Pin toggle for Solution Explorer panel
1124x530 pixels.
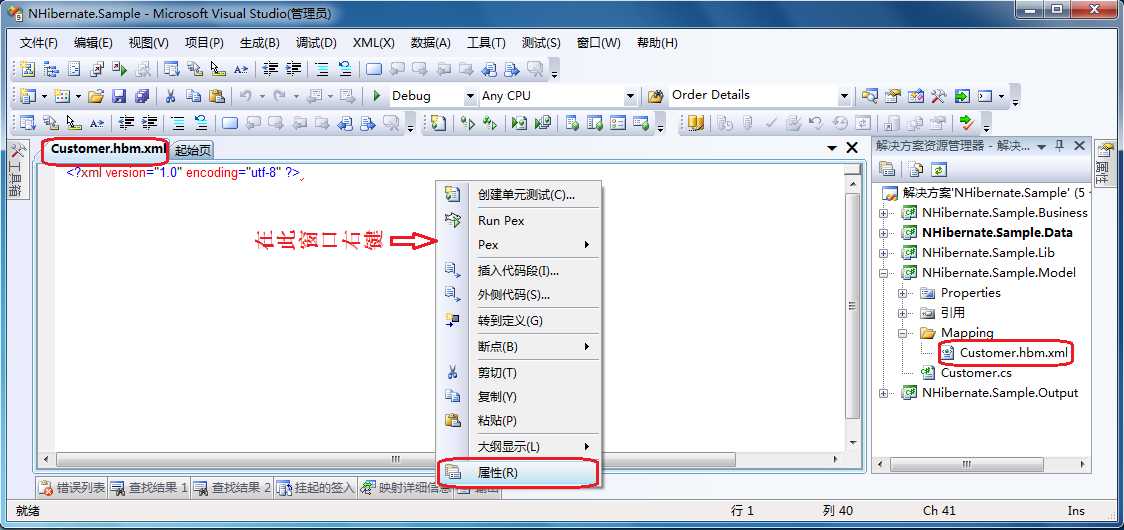coord(1060,146)
